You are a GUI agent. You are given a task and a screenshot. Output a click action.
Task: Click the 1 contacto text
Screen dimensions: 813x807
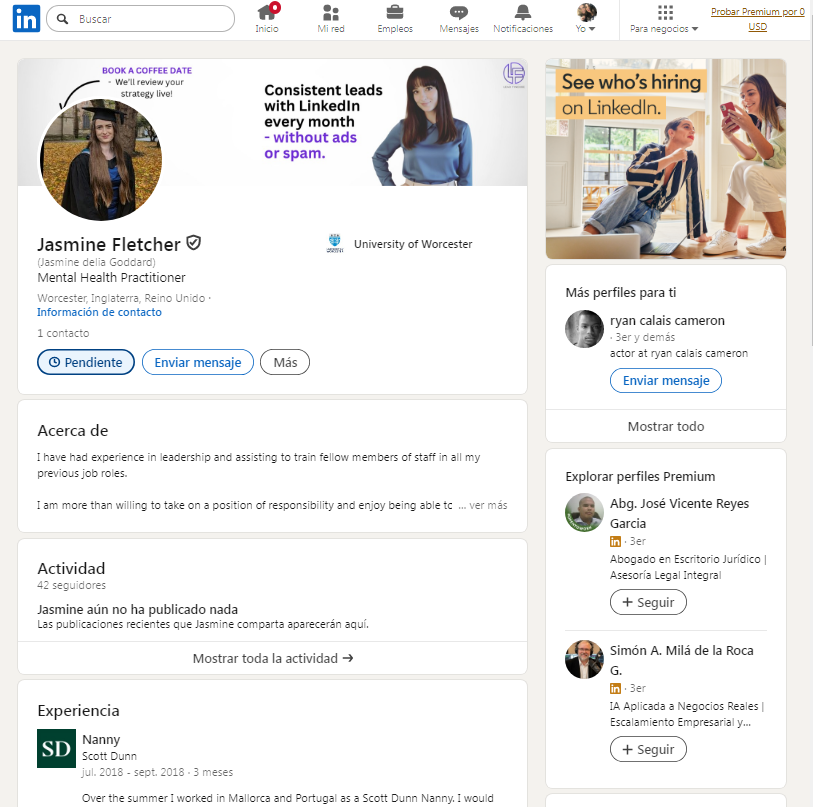63,333
